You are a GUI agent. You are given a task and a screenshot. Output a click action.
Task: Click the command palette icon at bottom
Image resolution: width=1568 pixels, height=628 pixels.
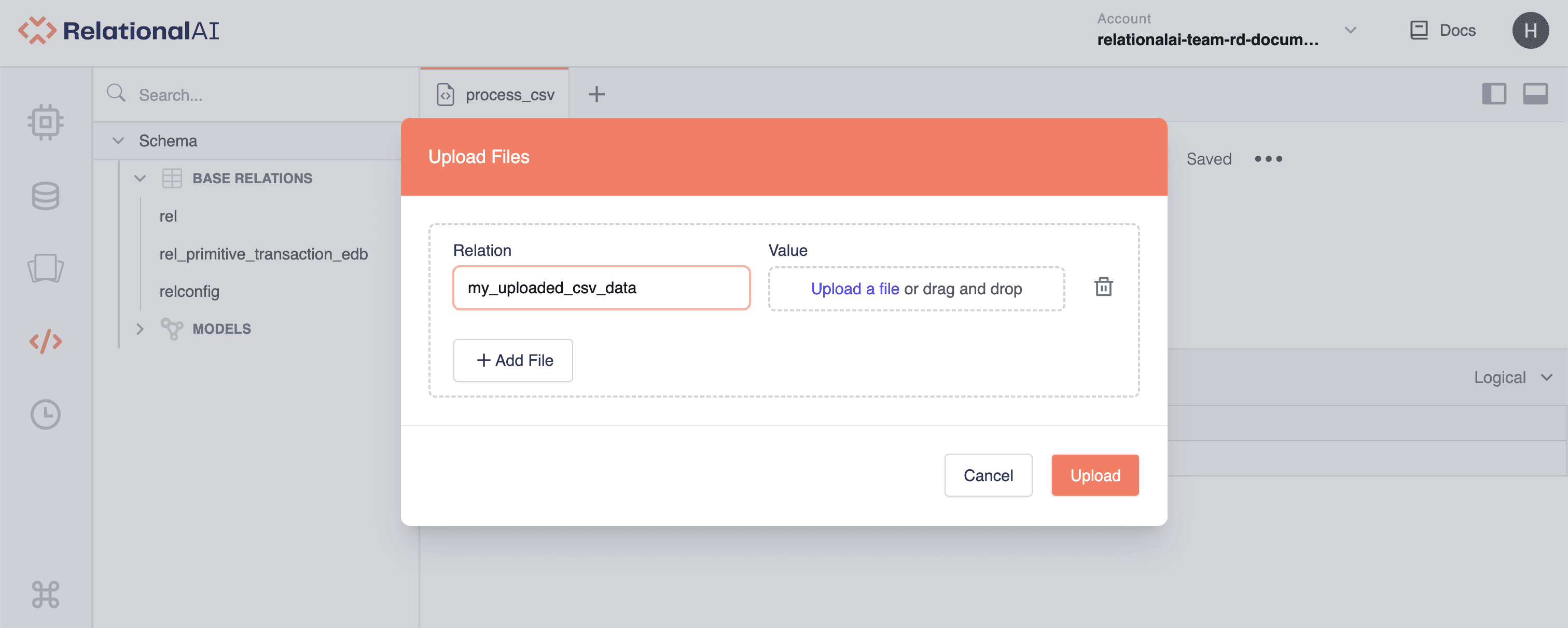pos(46,594)
